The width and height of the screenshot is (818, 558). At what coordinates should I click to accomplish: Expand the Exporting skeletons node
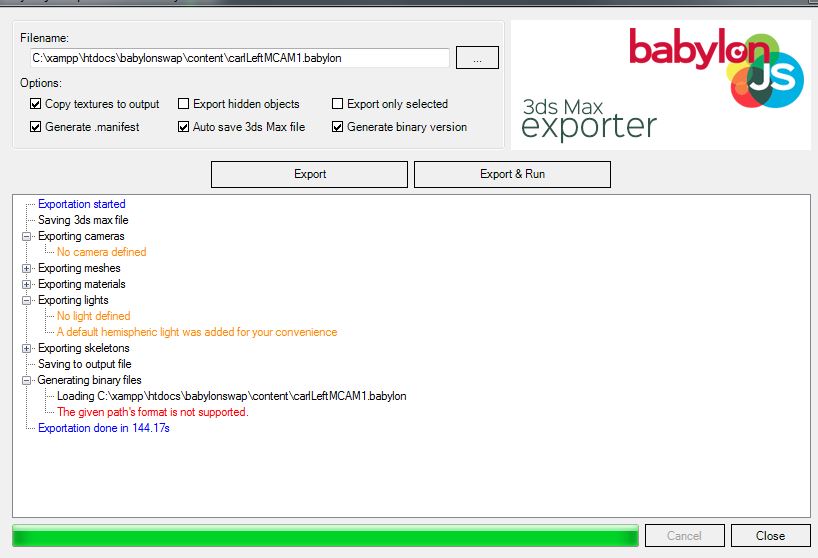click(x=26, y=348)
